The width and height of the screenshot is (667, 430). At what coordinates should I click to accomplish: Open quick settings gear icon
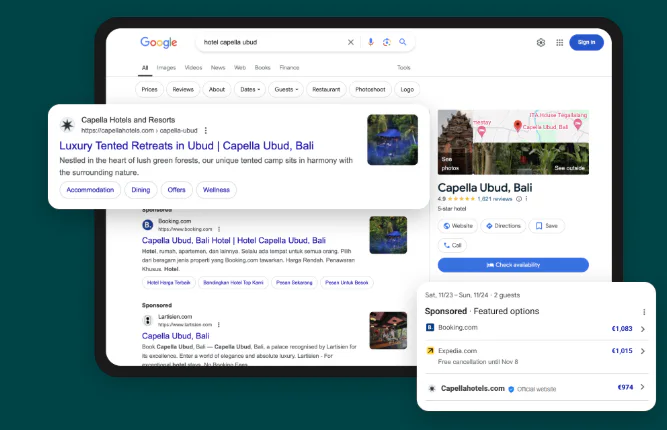[x=541, y=43]
